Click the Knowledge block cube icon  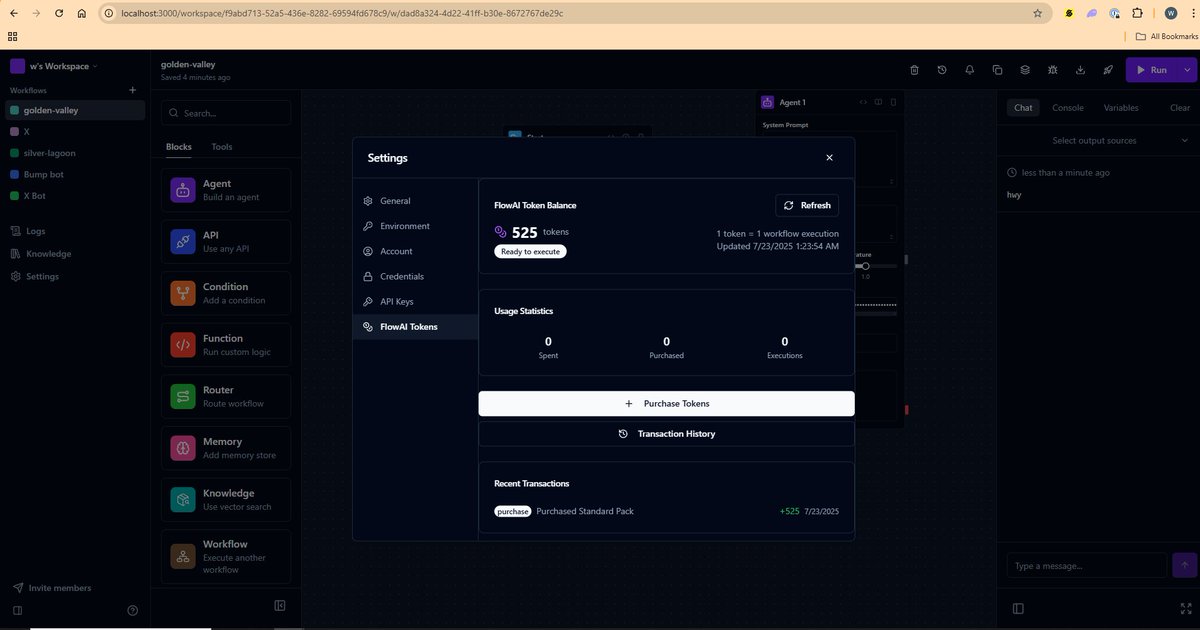click(183, 499)
